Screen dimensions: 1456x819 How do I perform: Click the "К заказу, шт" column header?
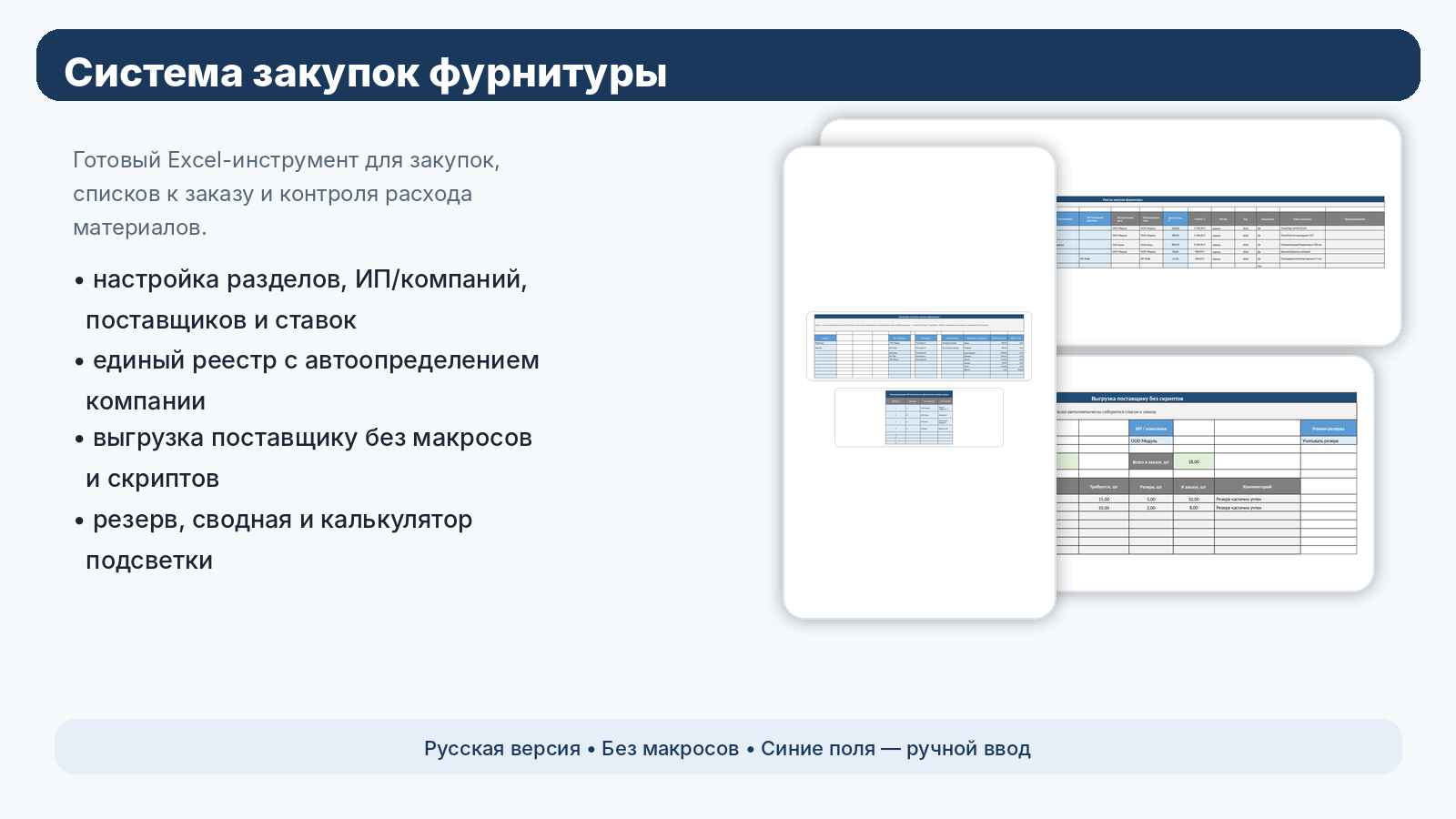tap(1194, 487)
